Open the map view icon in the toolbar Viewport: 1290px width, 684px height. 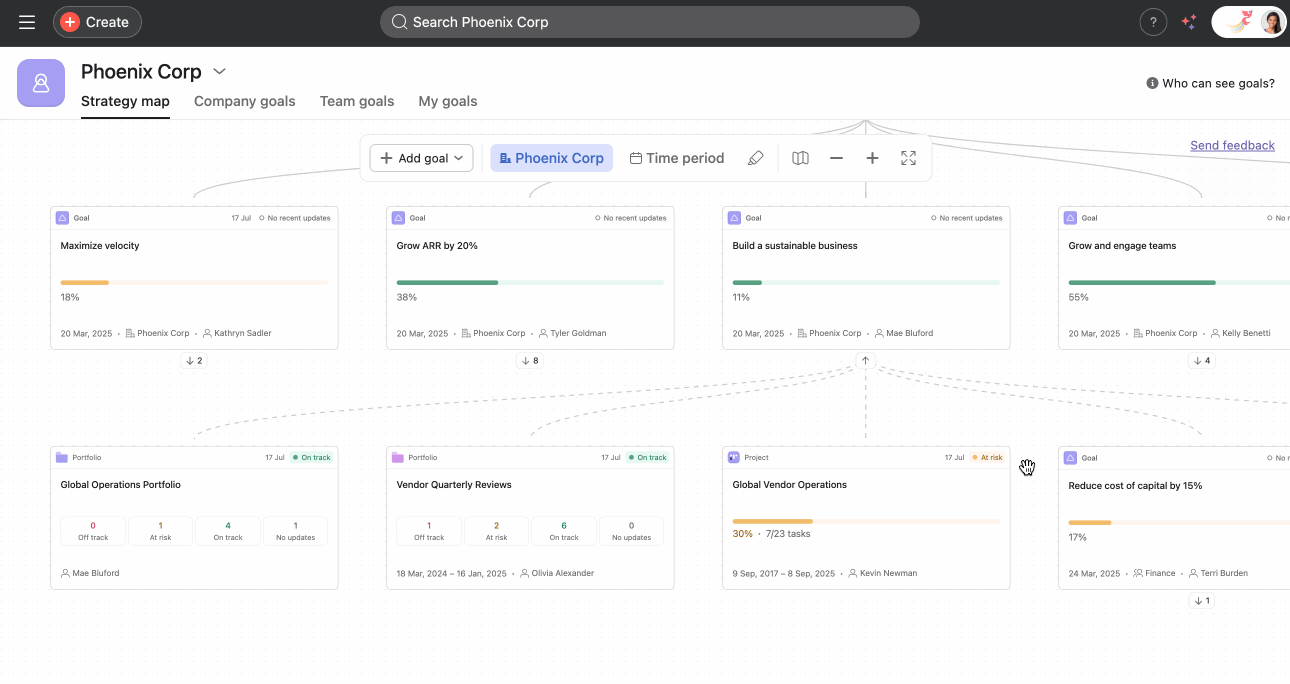pos(800,157)
